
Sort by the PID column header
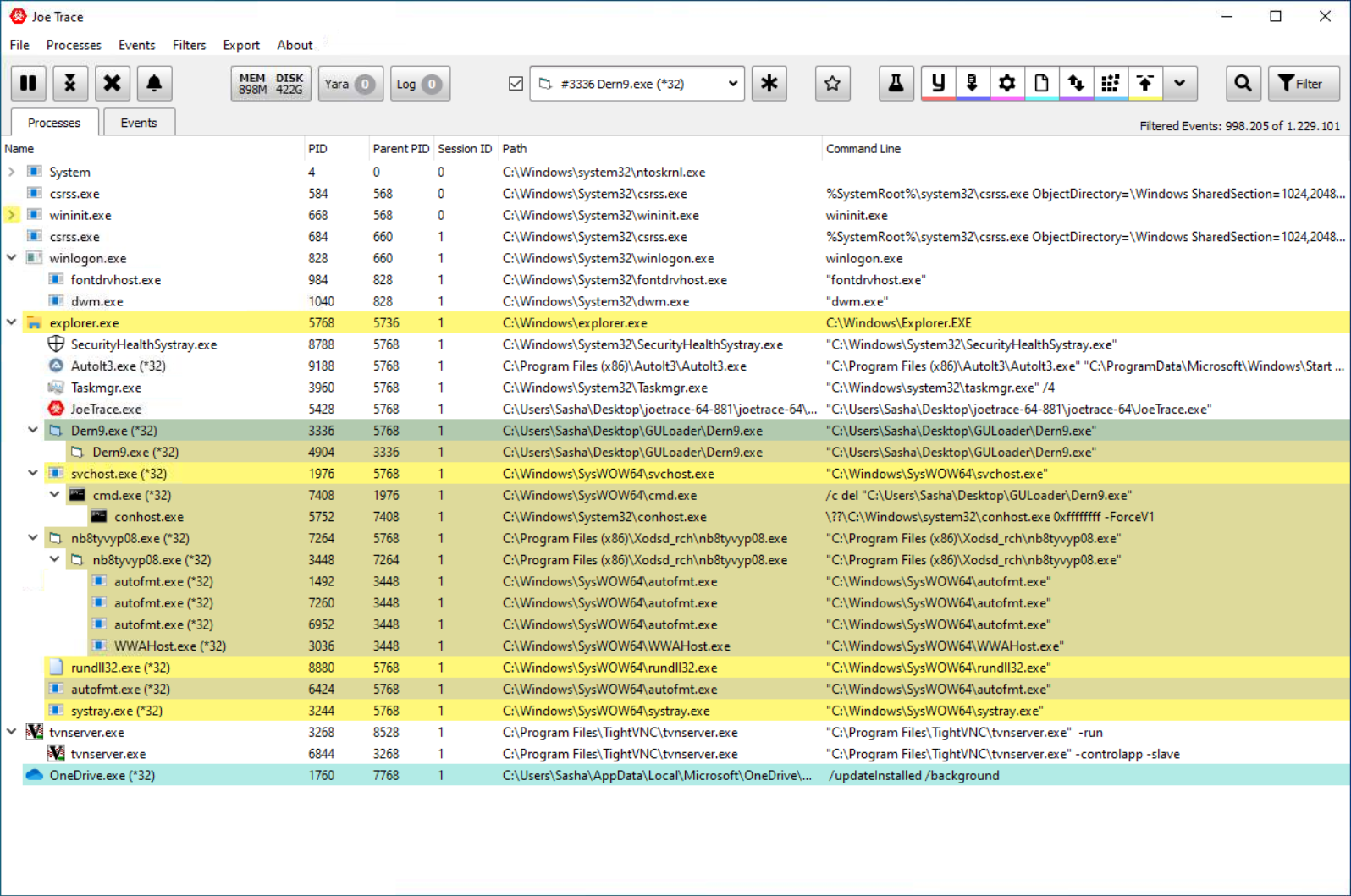[x=336, y=148]
